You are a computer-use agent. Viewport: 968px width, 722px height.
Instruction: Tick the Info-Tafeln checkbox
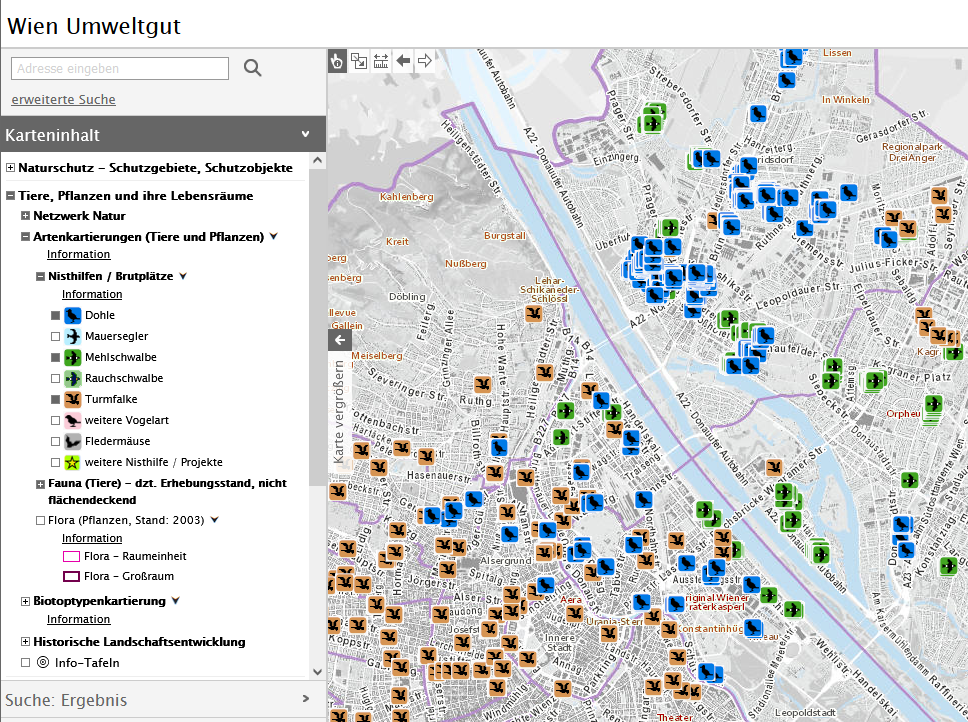tap(26, 662)
